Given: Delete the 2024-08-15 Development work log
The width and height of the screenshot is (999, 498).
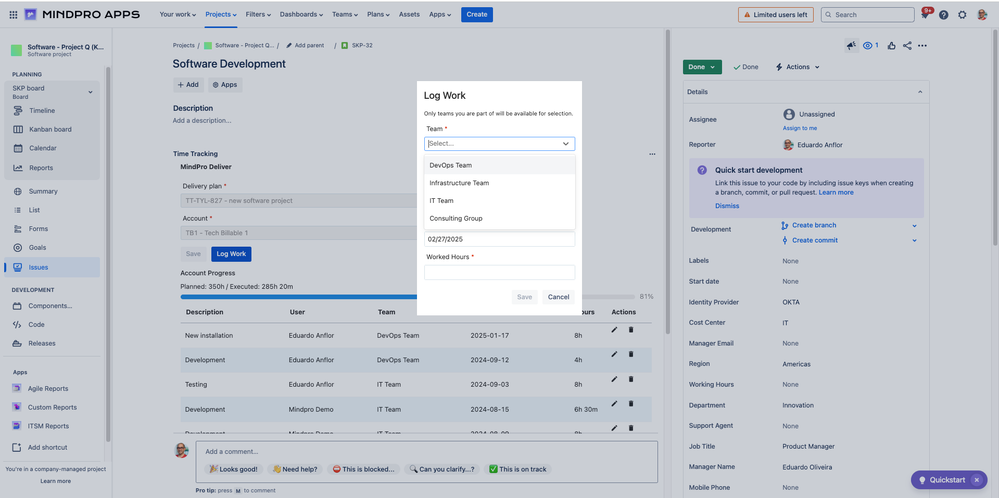Looking at the screenshot, I should click(631, 404).
